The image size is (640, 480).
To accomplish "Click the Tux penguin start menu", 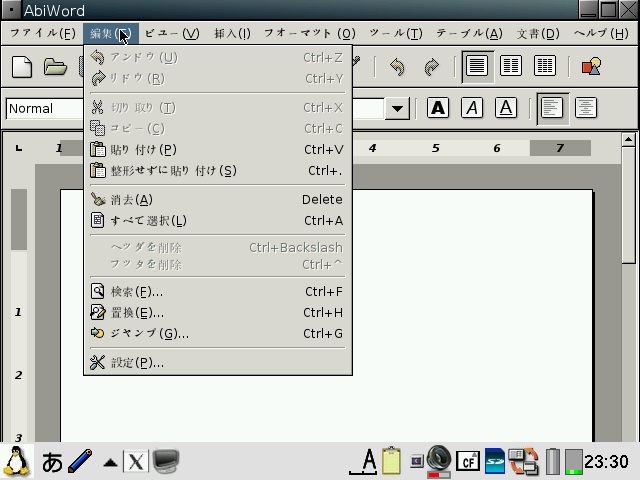I will pos(17,461).
